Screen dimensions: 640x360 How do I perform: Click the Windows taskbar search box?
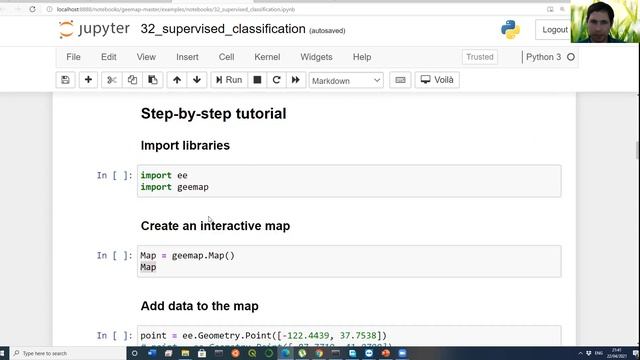(x=69, y=353)
